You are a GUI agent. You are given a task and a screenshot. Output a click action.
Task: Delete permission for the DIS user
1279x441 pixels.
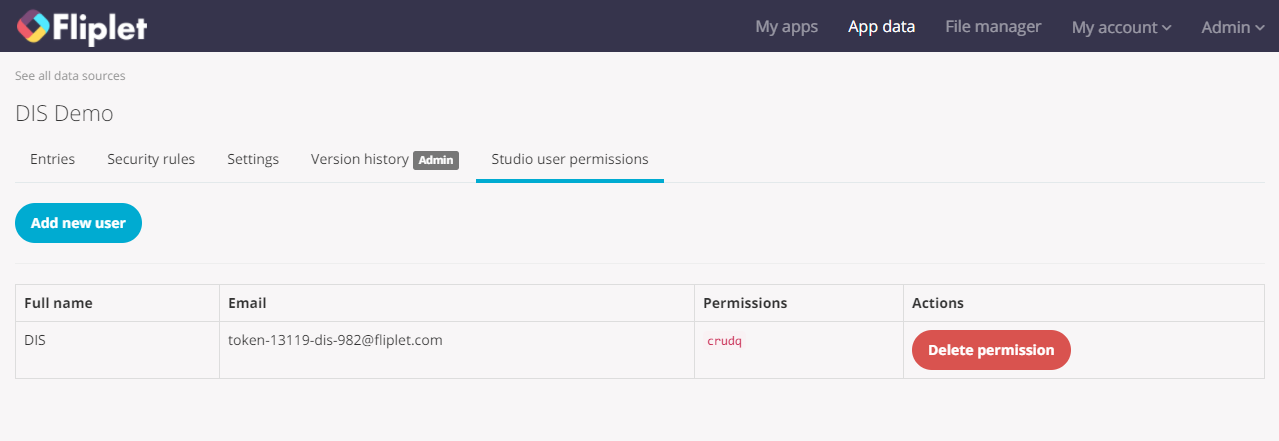click(x=991, y=350)
